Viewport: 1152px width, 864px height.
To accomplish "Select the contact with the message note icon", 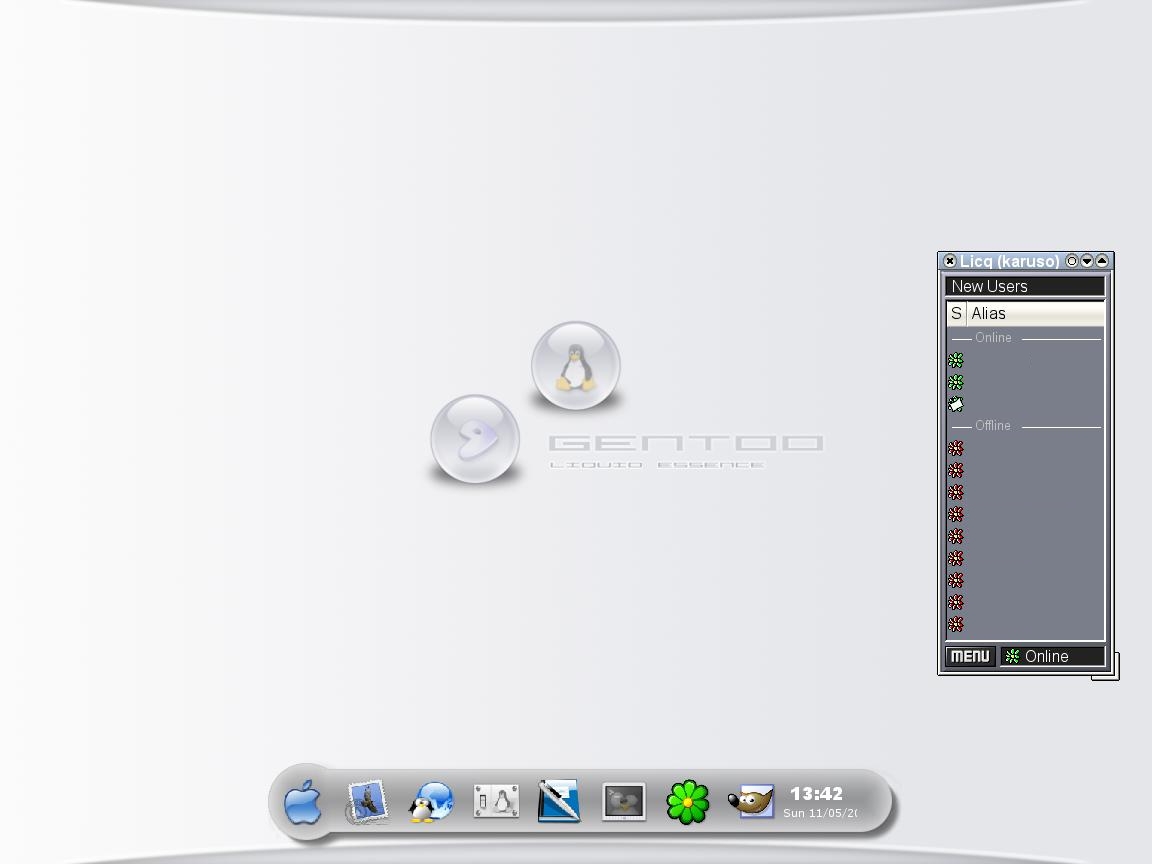I will 1026,404.
